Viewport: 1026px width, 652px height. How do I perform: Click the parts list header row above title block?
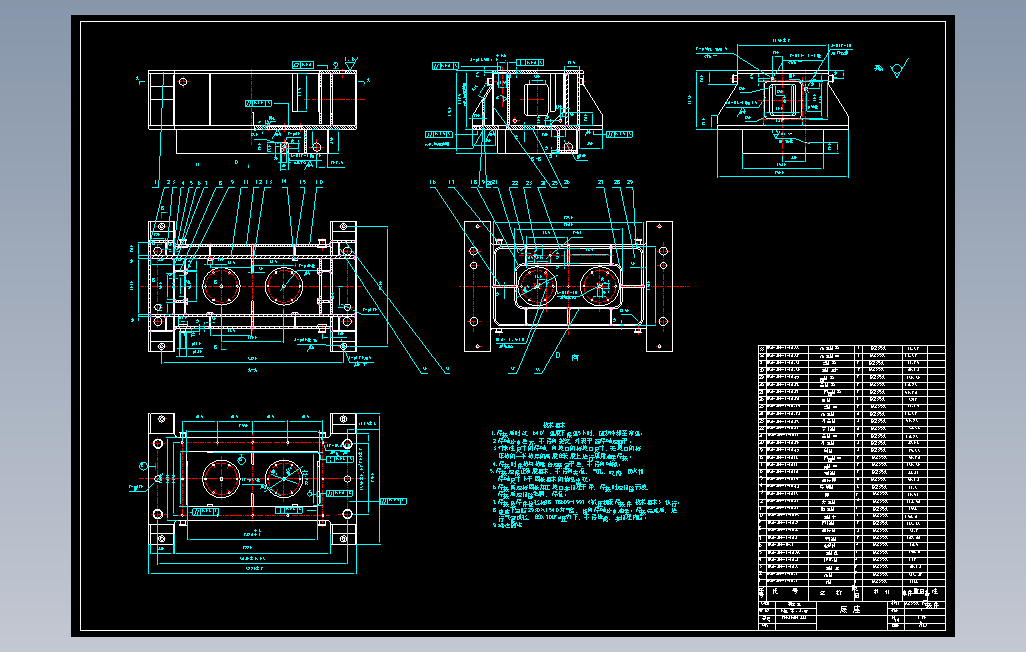coord(851,592)
